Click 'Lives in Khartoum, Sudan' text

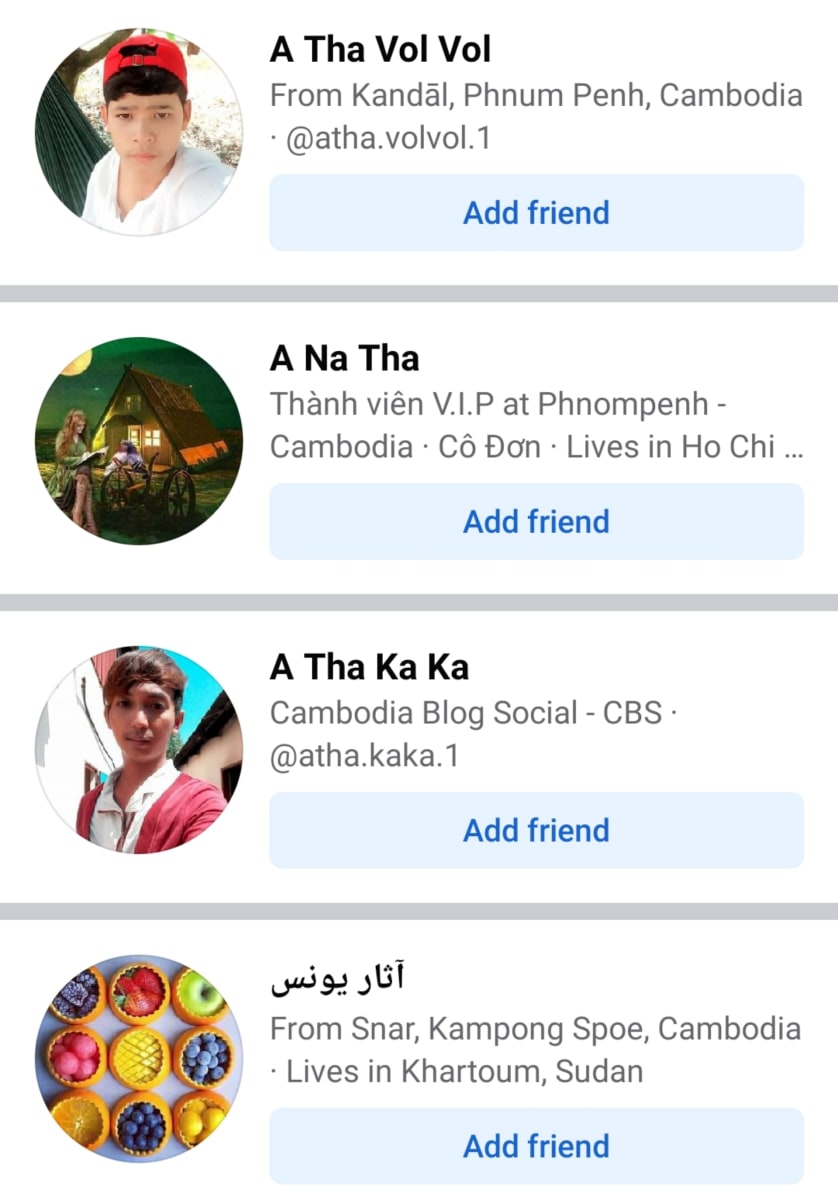464,1072
